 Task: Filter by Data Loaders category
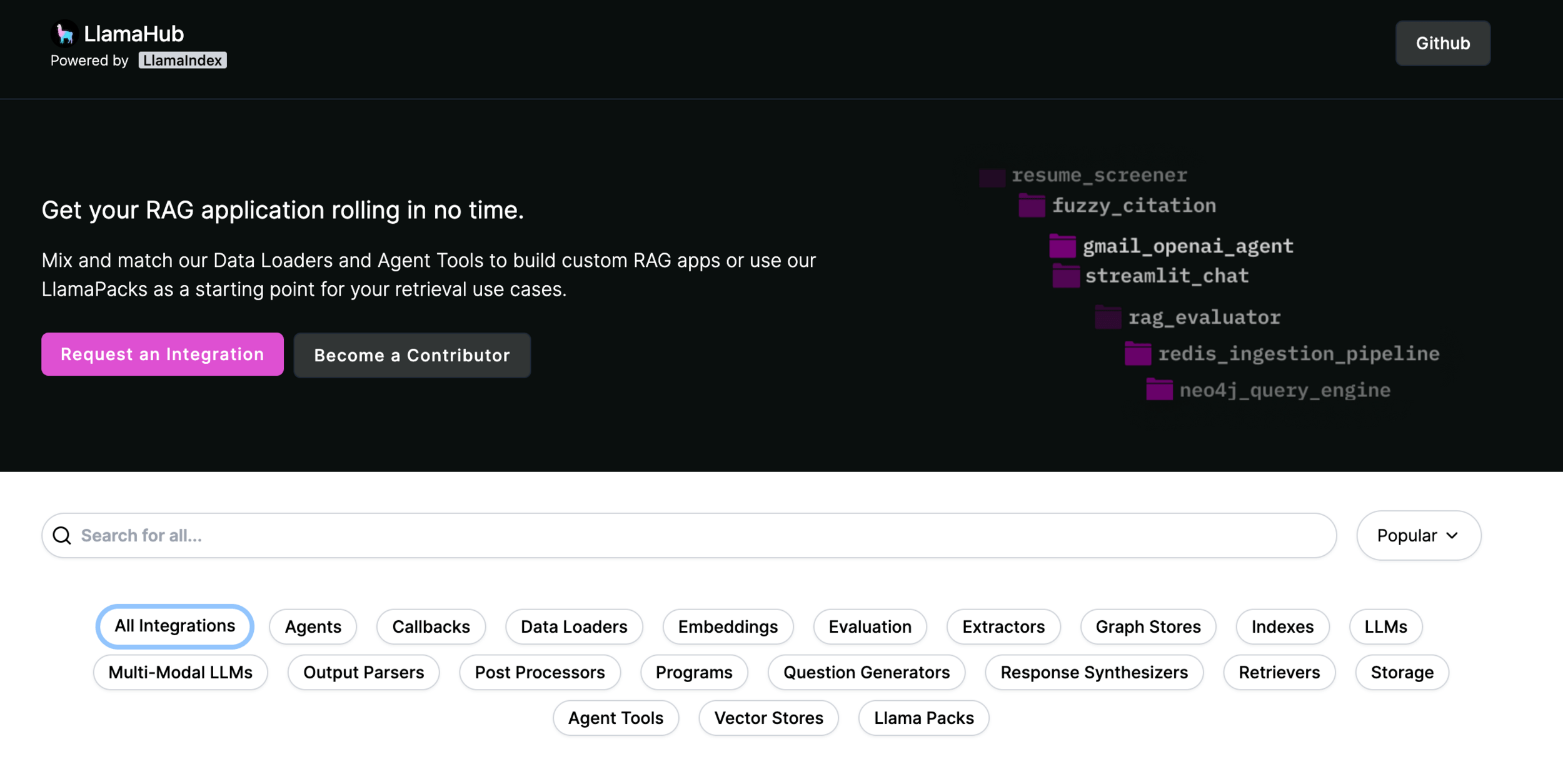click(x=573, y=626)
